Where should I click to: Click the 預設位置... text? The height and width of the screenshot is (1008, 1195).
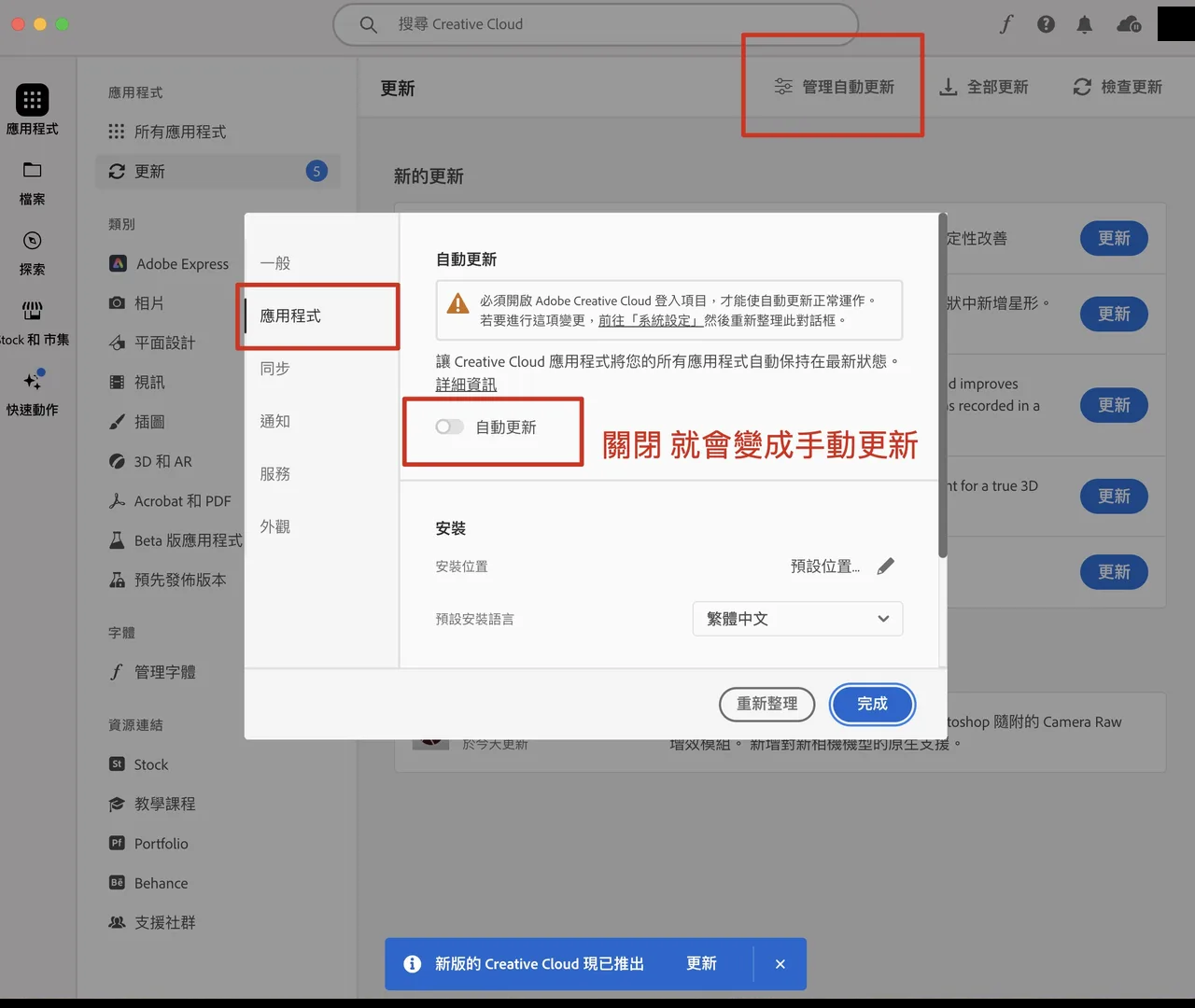pyautogui.click(x=825, y=566)
